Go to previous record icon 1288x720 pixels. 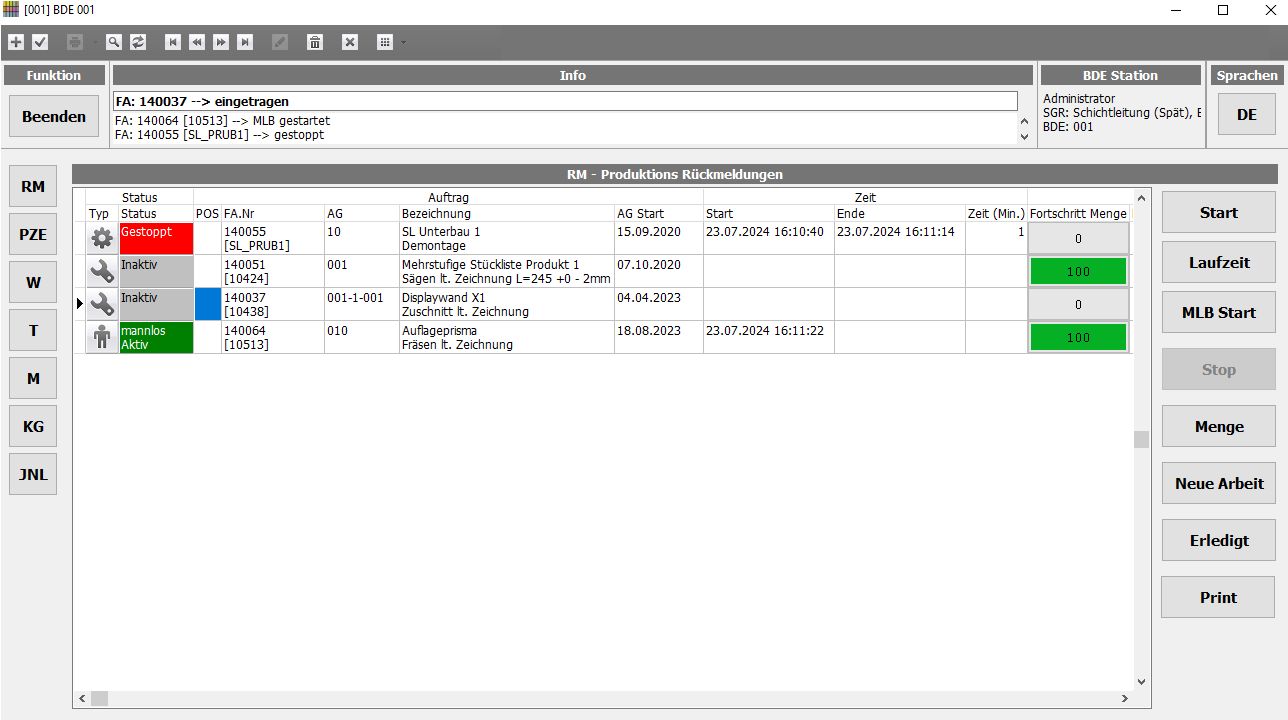pyautogui.click(x=197, y=42)
